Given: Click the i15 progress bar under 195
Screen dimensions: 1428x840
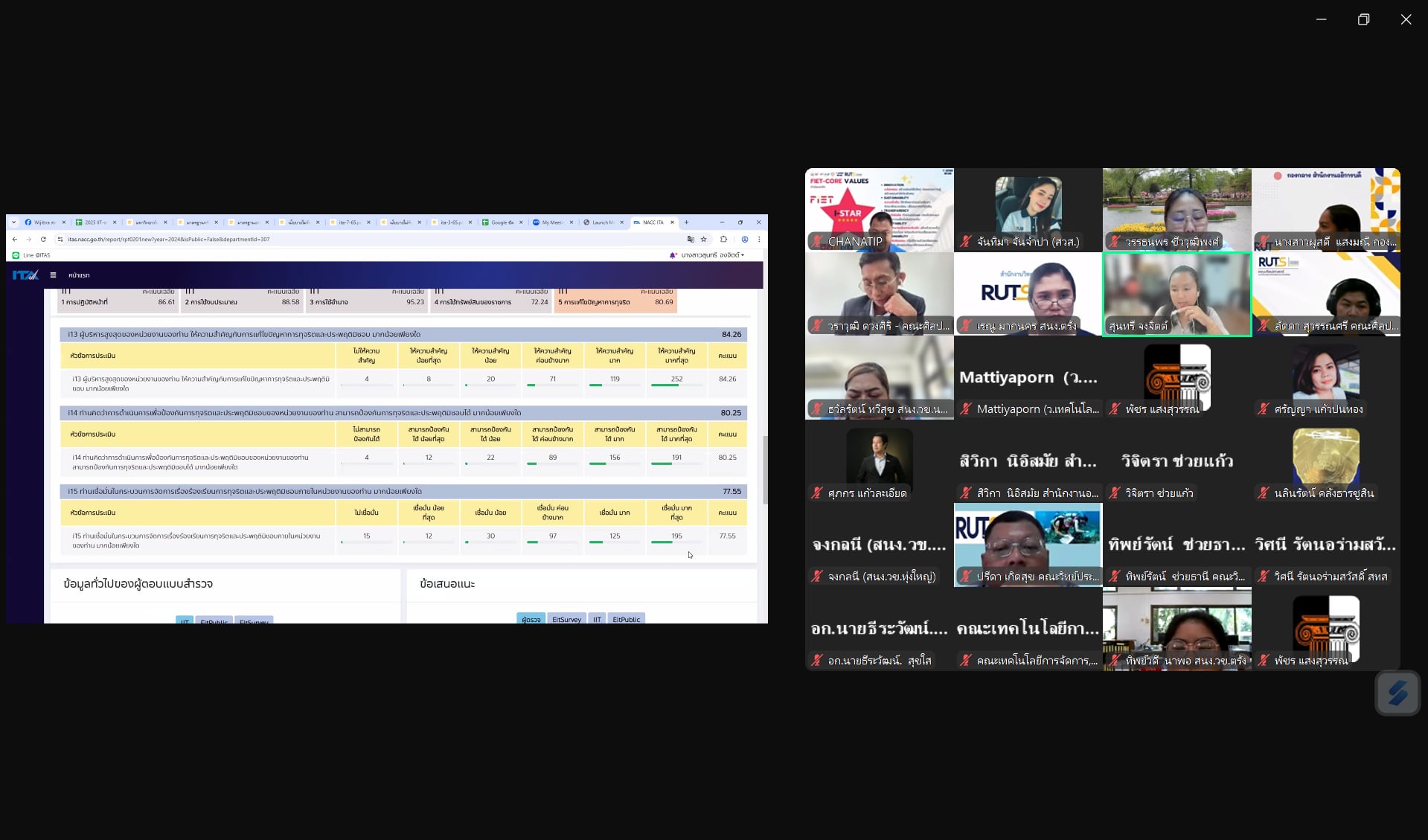Looking at the screenshot, I should pos(676,542).
